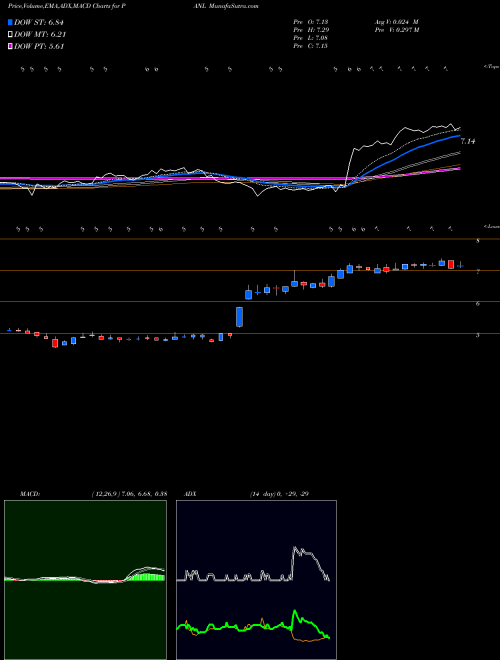
Task: Click the last large red candle
Action: point(451,264)
